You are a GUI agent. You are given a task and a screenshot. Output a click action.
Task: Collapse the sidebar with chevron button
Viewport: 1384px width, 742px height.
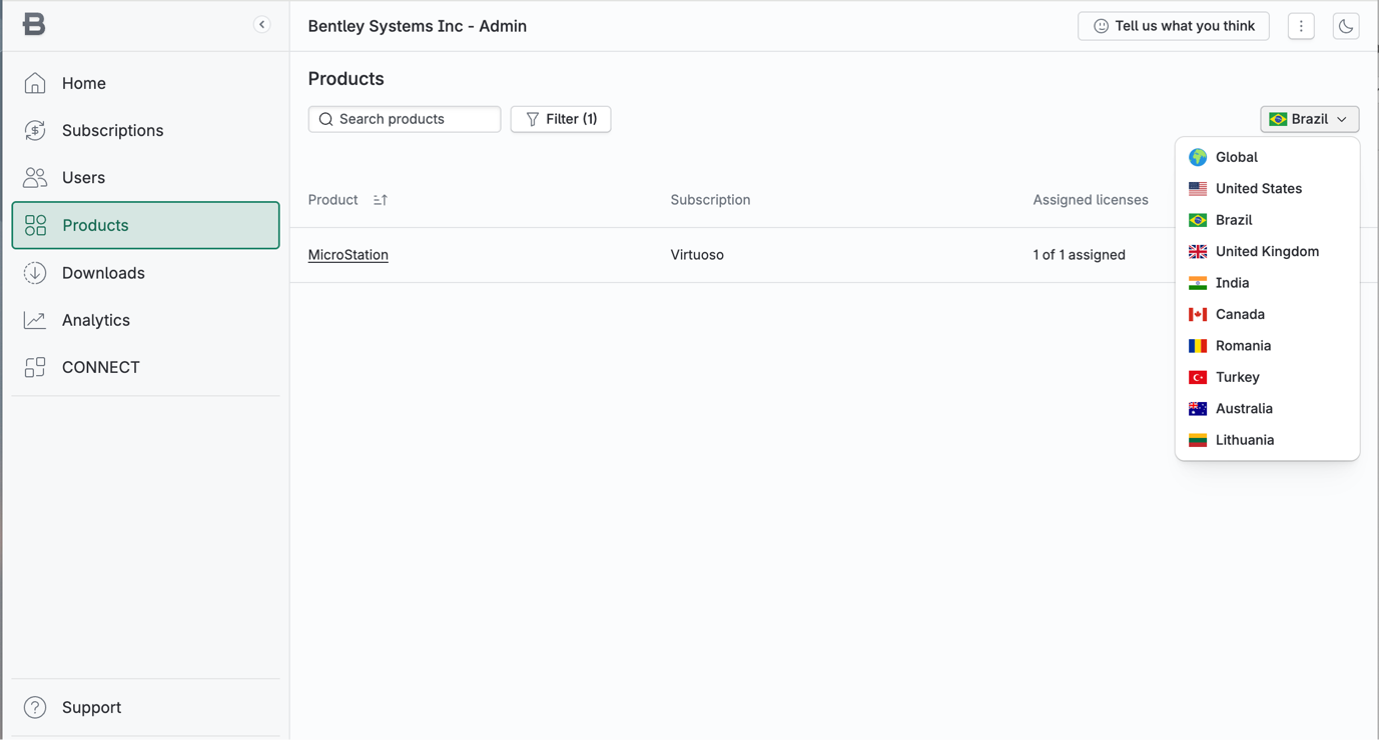tap(262, 25)
